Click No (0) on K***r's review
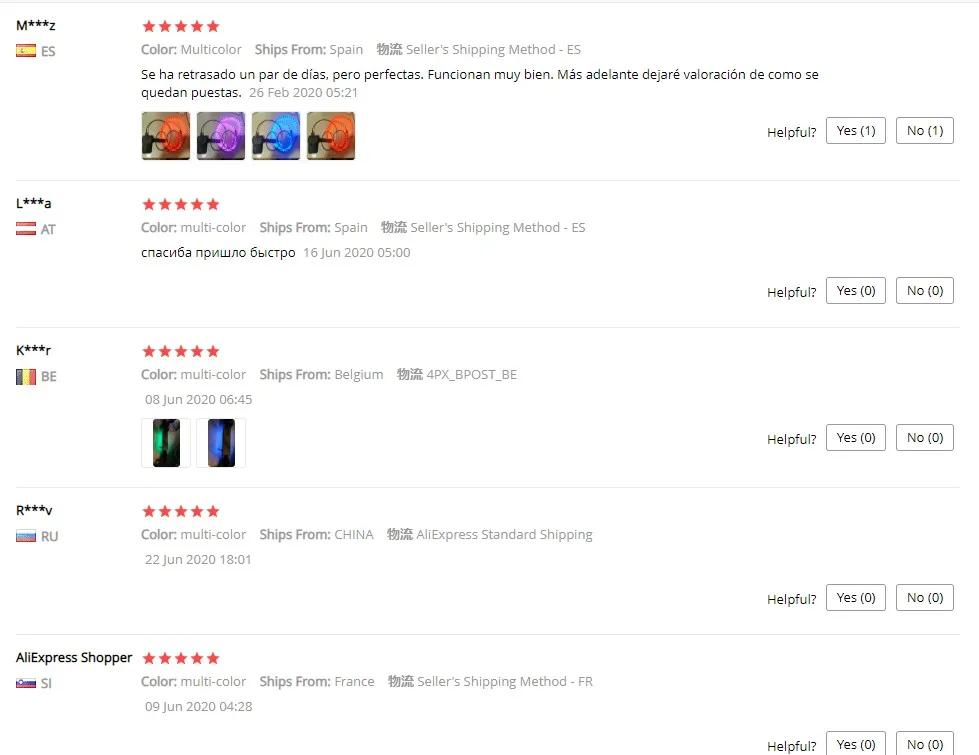Viewport: 979px width, 755px height. coord(925,438)
